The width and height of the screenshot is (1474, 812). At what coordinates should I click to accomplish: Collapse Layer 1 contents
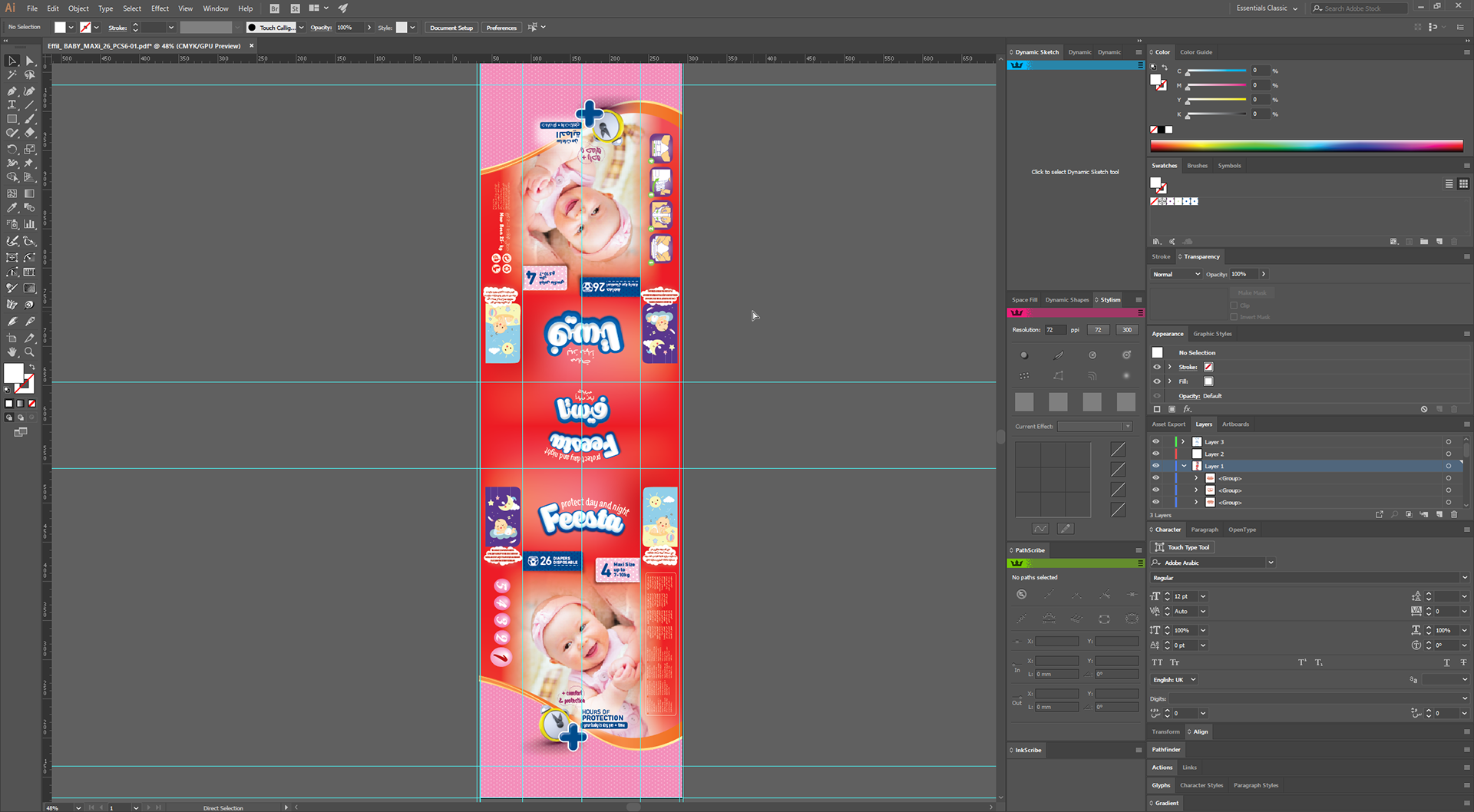[x=1185, y=466]
